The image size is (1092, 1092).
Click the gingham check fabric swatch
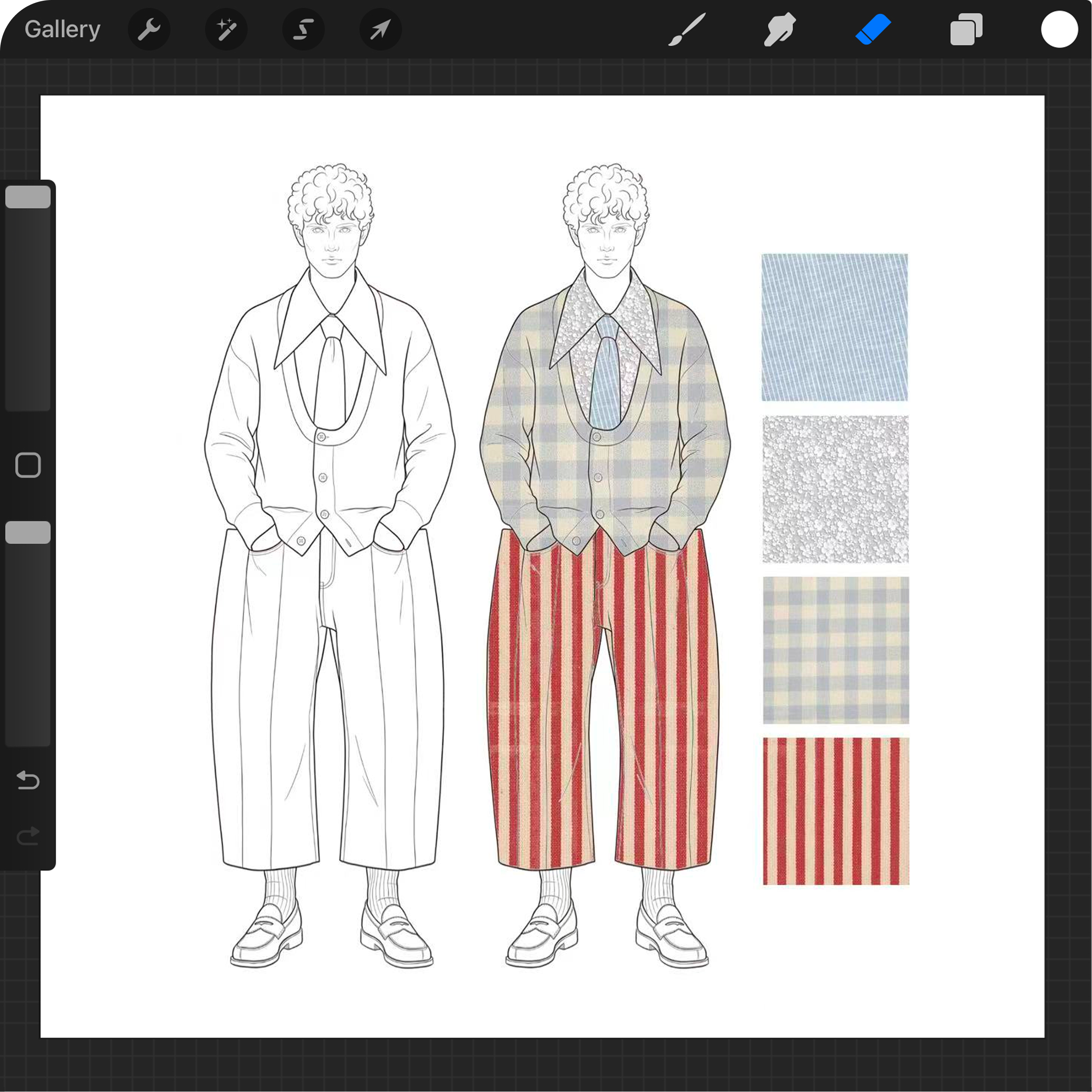click(836, 650)
